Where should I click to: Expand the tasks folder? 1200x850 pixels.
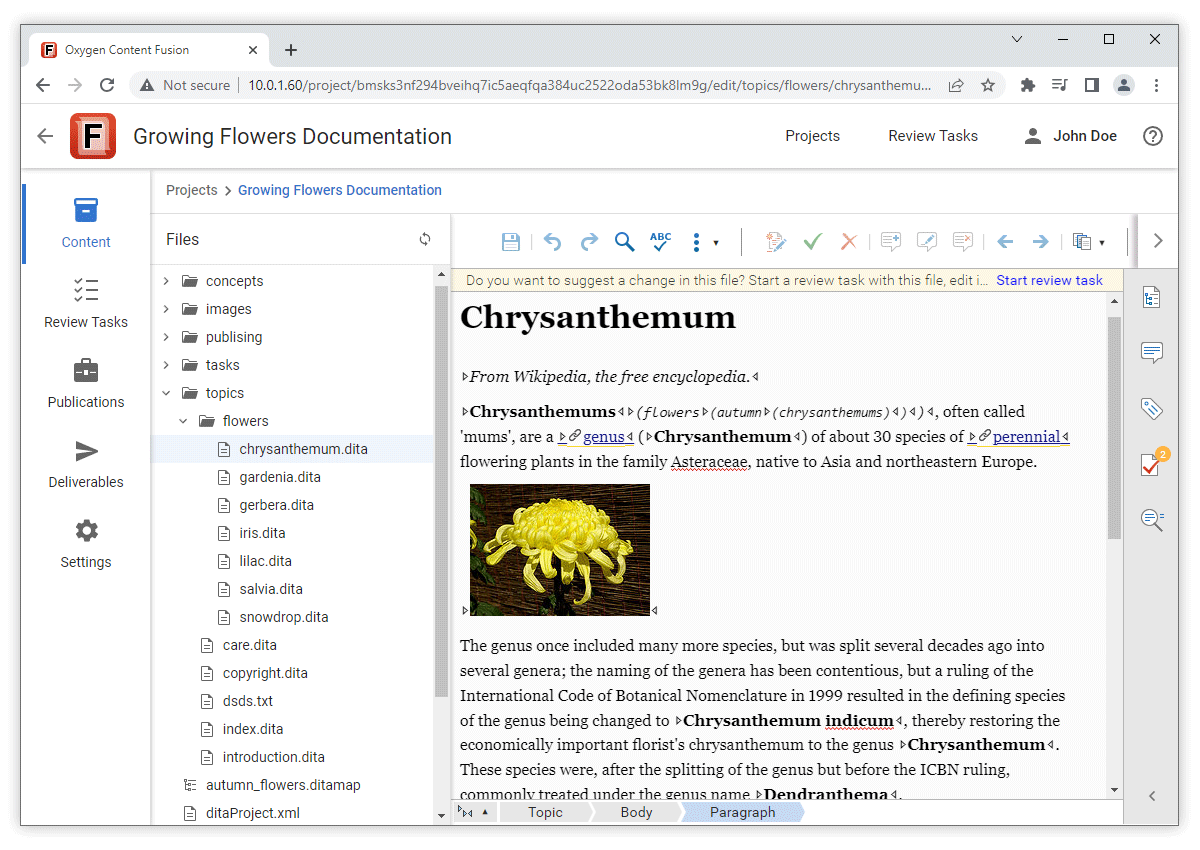(x=166, y=365)
